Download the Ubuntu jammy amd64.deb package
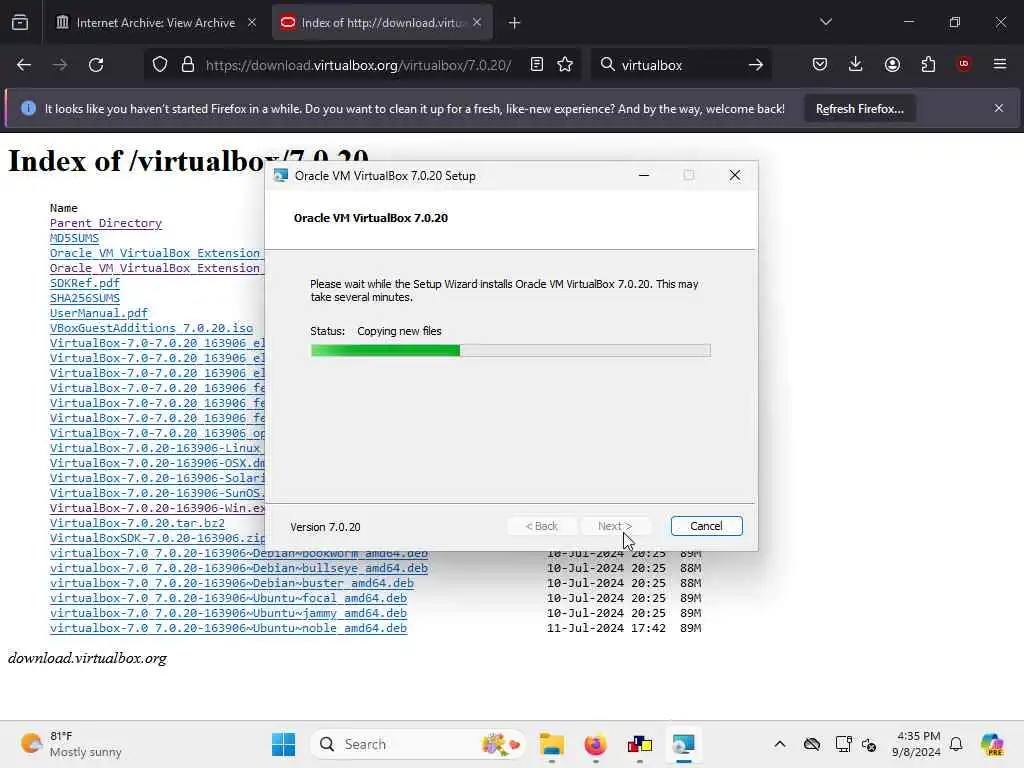 pyautogui.click(x=229, y=614)
